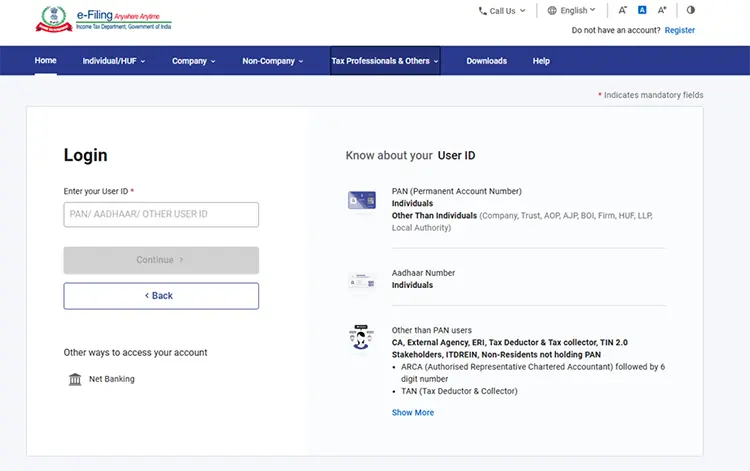Open the English language dropdown
Screen dimensions: 750x471
tap(572, 11)
